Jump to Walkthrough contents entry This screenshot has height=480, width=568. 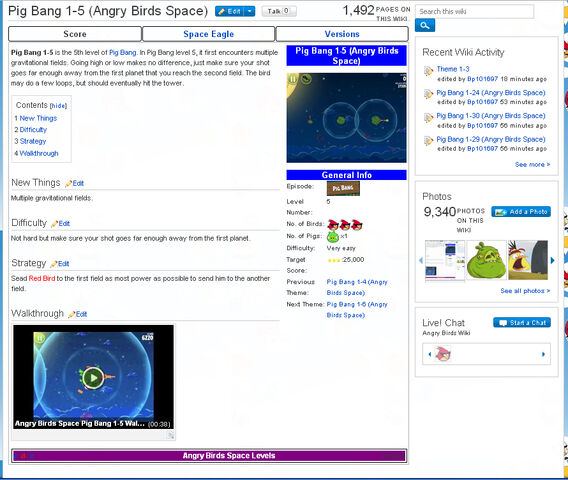click(x=39, y=153)
